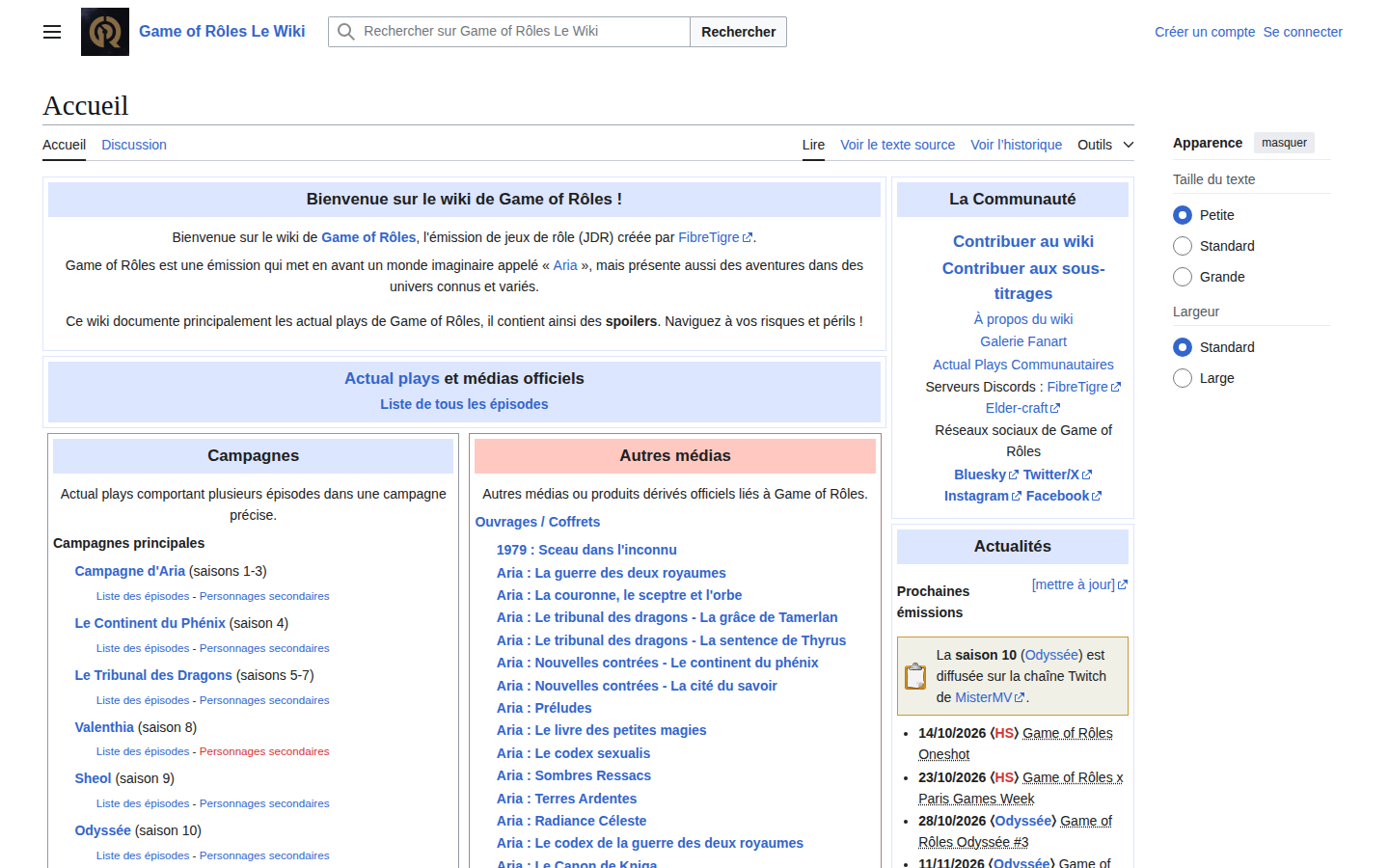This screenshot has height=868, width=1389.
Task: Click the Rechercher button
Action: coord(738,32)
